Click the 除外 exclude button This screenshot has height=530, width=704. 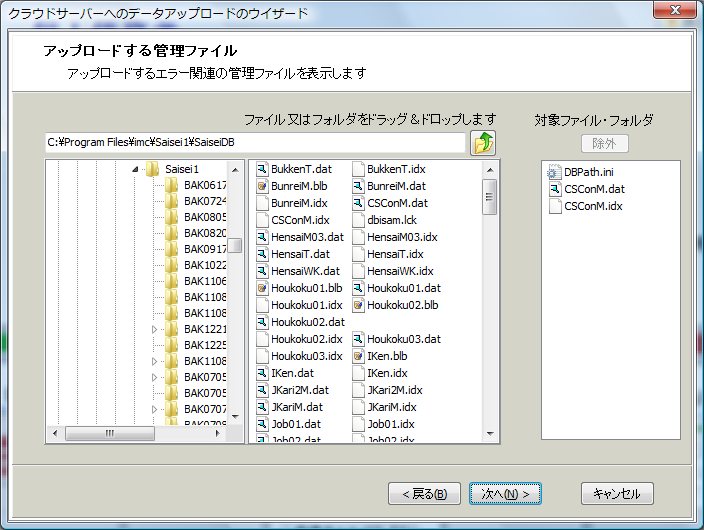[598, 144]
